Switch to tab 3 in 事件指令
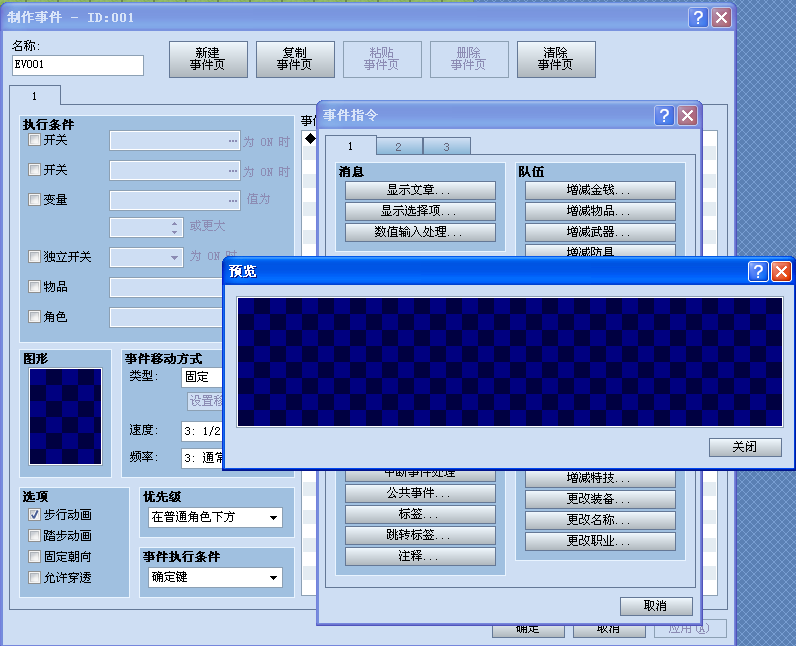Image resolution: width=796 pixels, height=646 pixels. (446, 147)
